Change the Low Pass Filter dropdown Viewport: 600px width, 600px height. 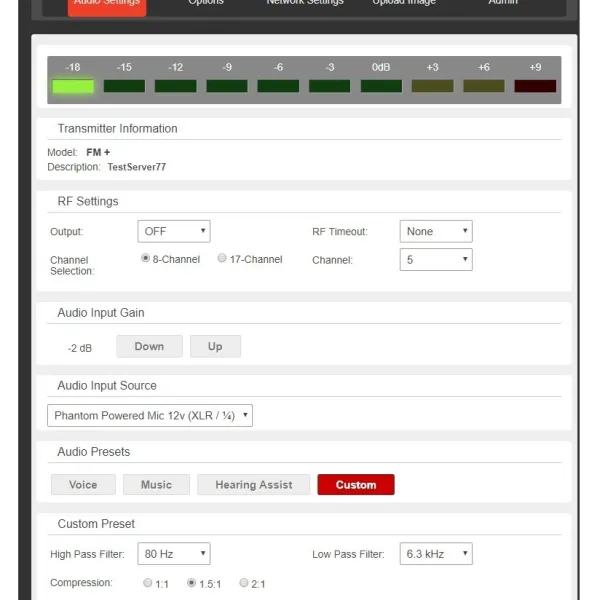[x=435, y=553]
